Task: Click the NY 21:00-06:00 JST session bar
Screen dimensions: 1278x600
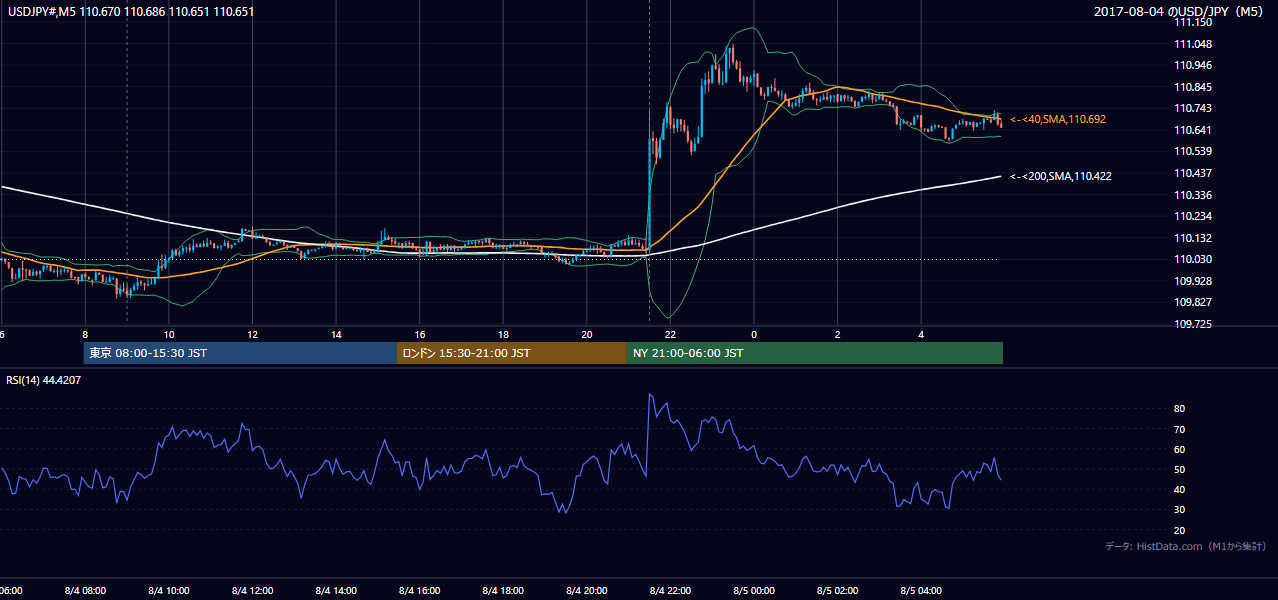Action: (815, 353)
